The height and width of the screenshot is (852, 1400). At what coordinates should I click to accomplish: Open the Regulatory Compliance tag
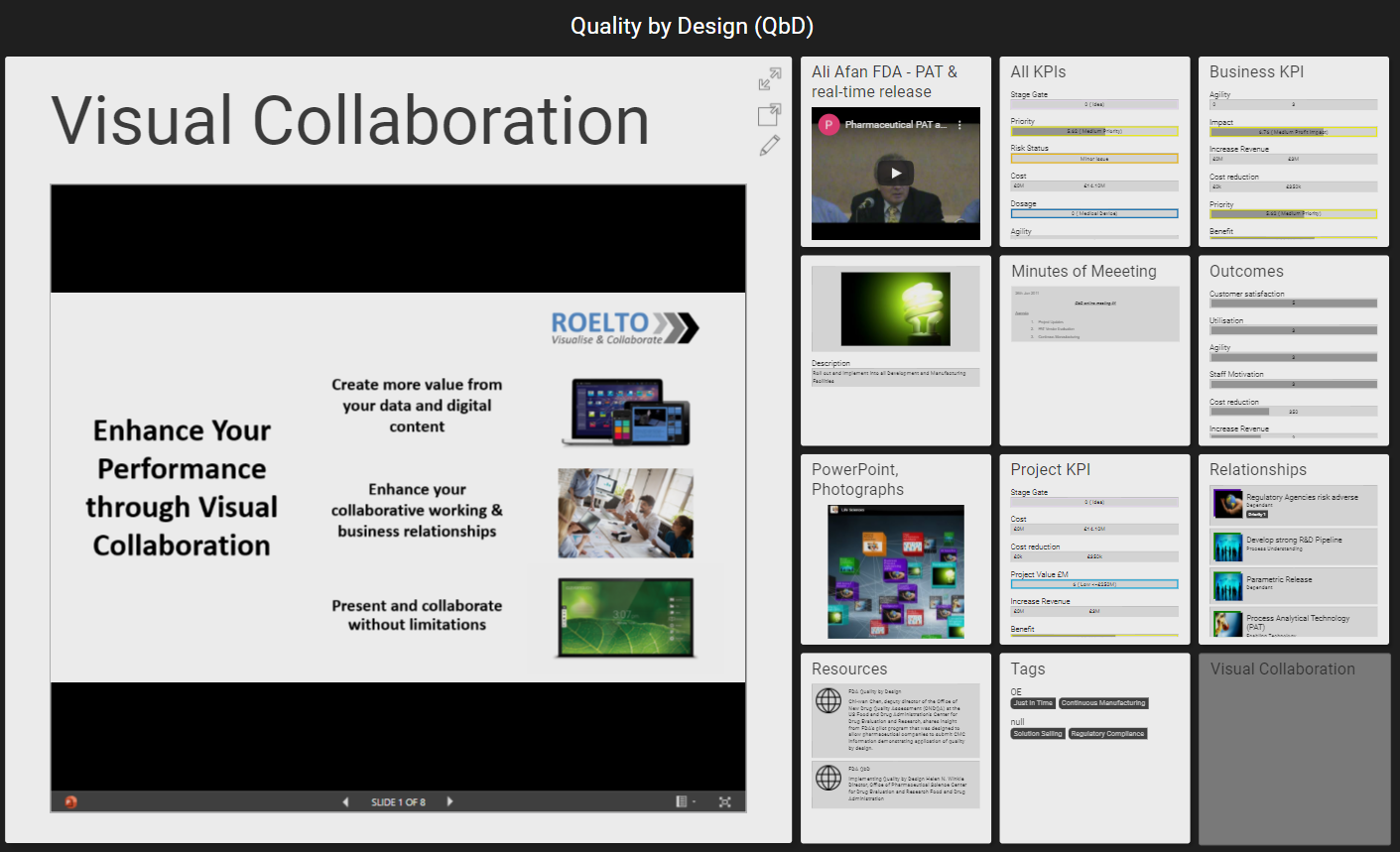tap(1108, 734)
